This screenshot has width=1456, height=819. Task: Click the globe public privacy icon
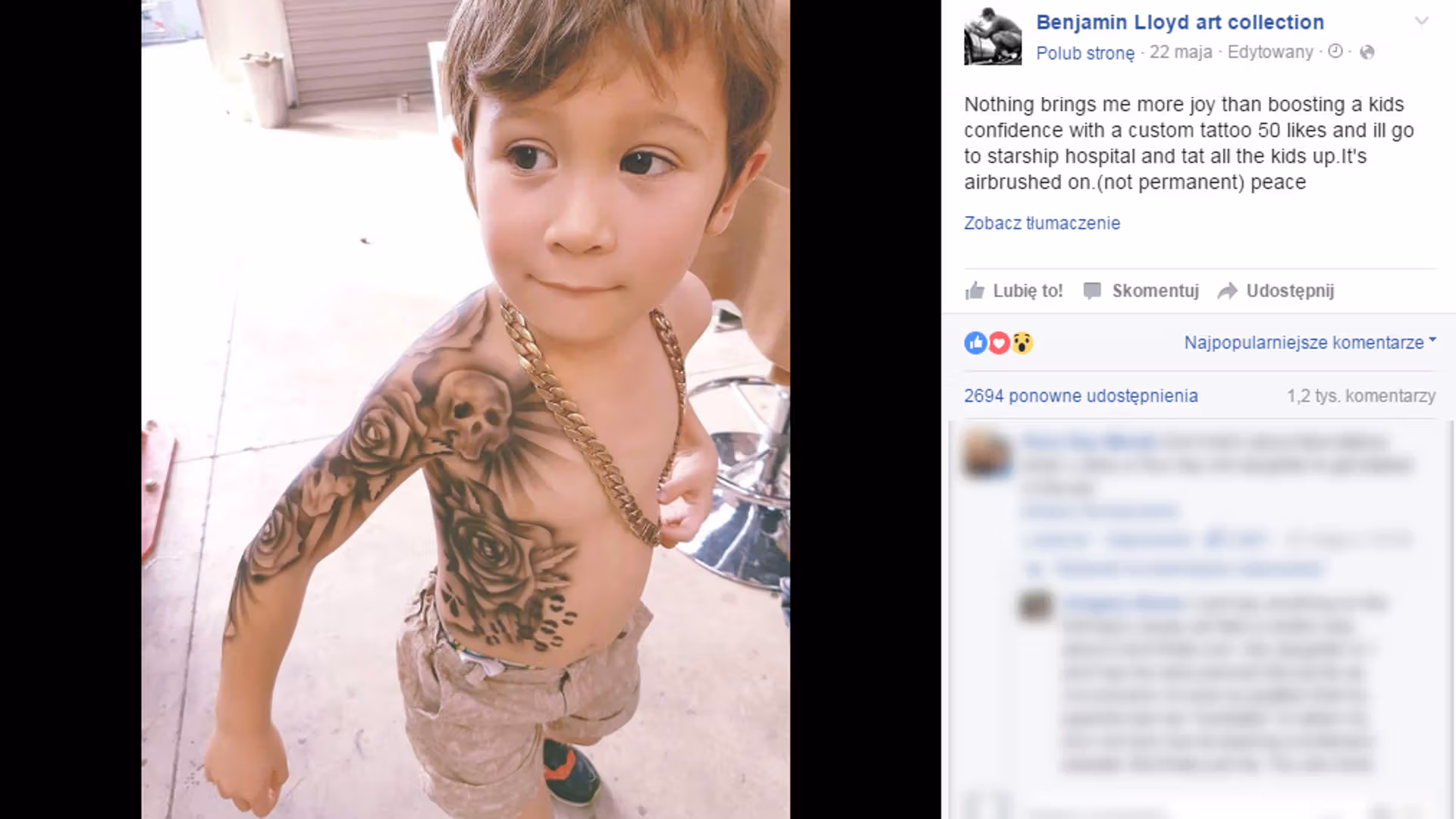(x=1367, y=52)
